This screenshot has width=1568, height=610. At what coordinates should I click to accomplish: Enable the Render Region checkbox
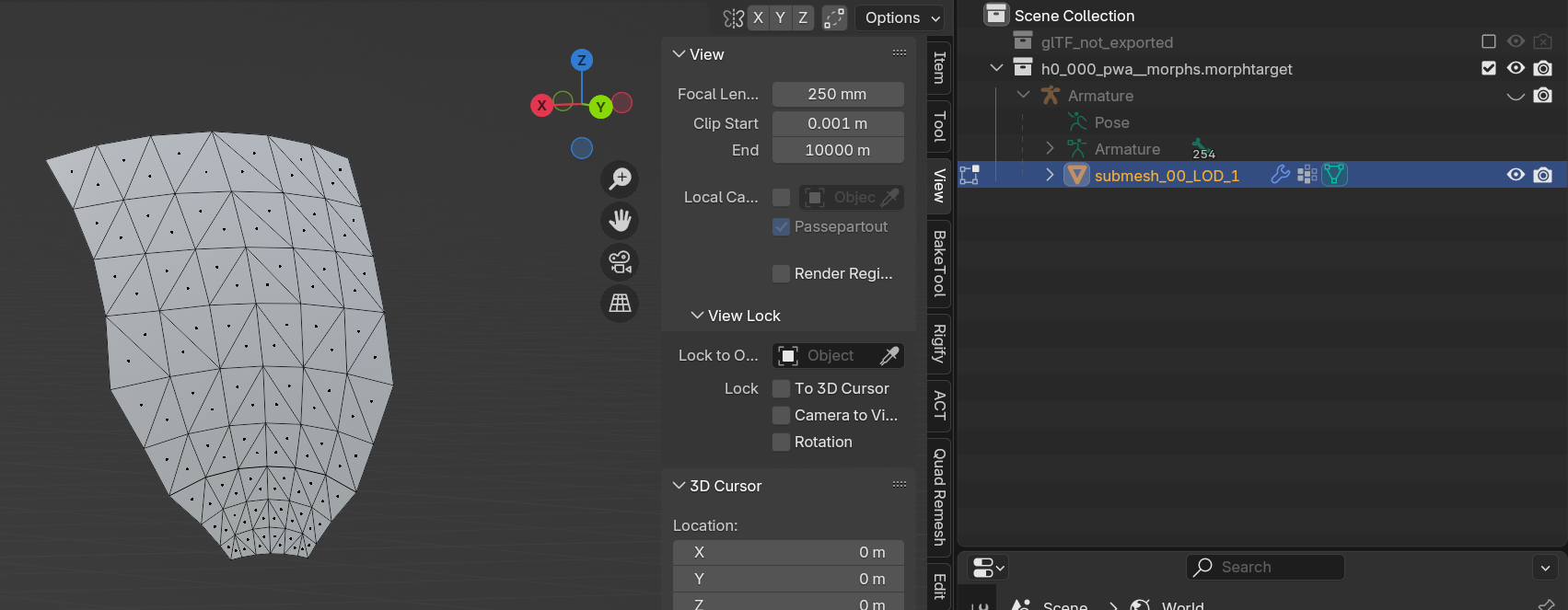click(781, 273)
